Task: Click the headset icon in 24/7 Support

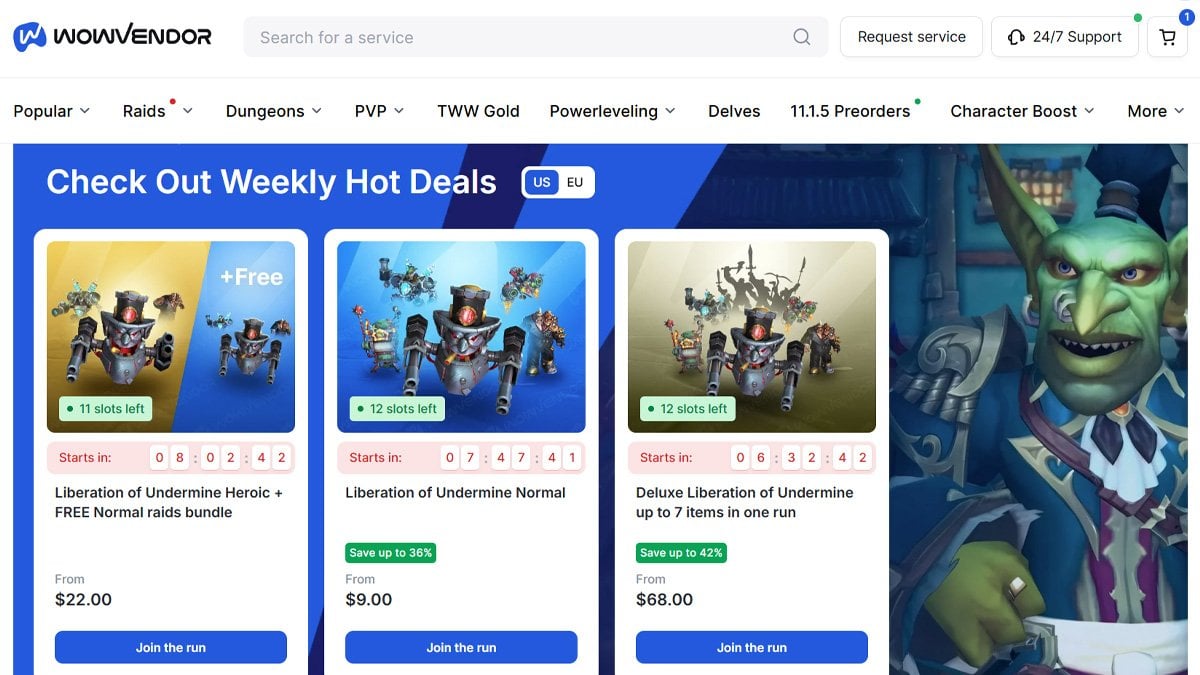Action: 1016,37
